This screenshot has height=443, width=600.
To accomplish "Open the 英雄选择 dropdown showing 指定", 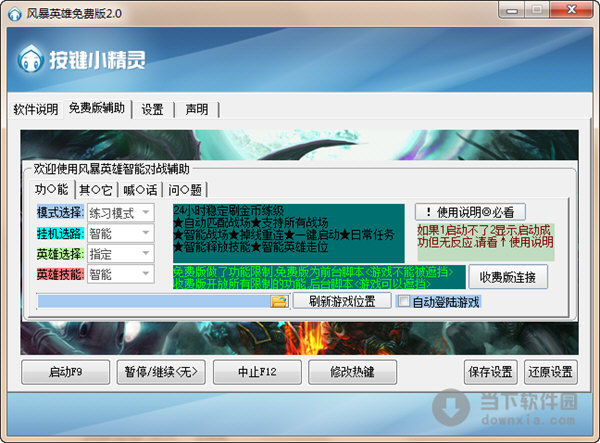I will (121, 254).
